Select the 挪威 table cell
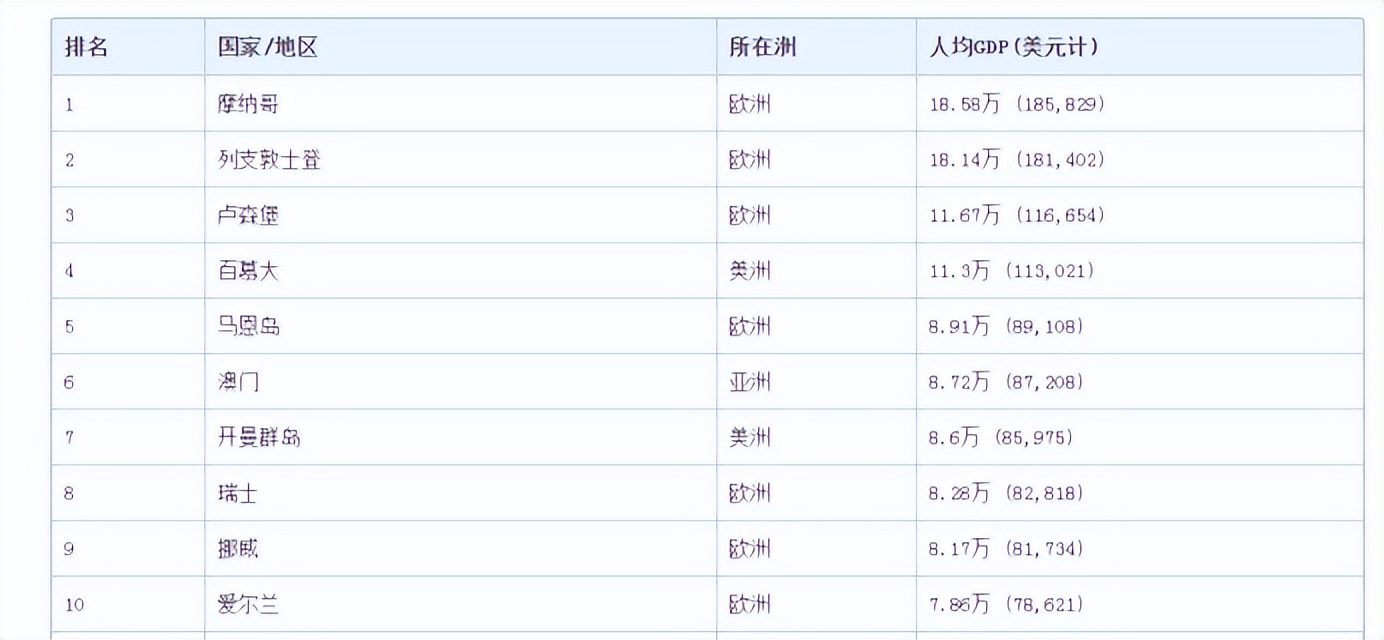Image resolution: width=1384 pixels, height=640 pixels. [238, 548]
